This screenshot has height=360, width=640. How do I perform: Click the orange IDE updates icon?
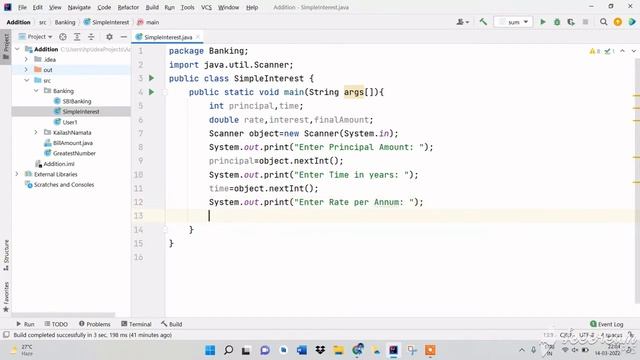tap(618, 22)
